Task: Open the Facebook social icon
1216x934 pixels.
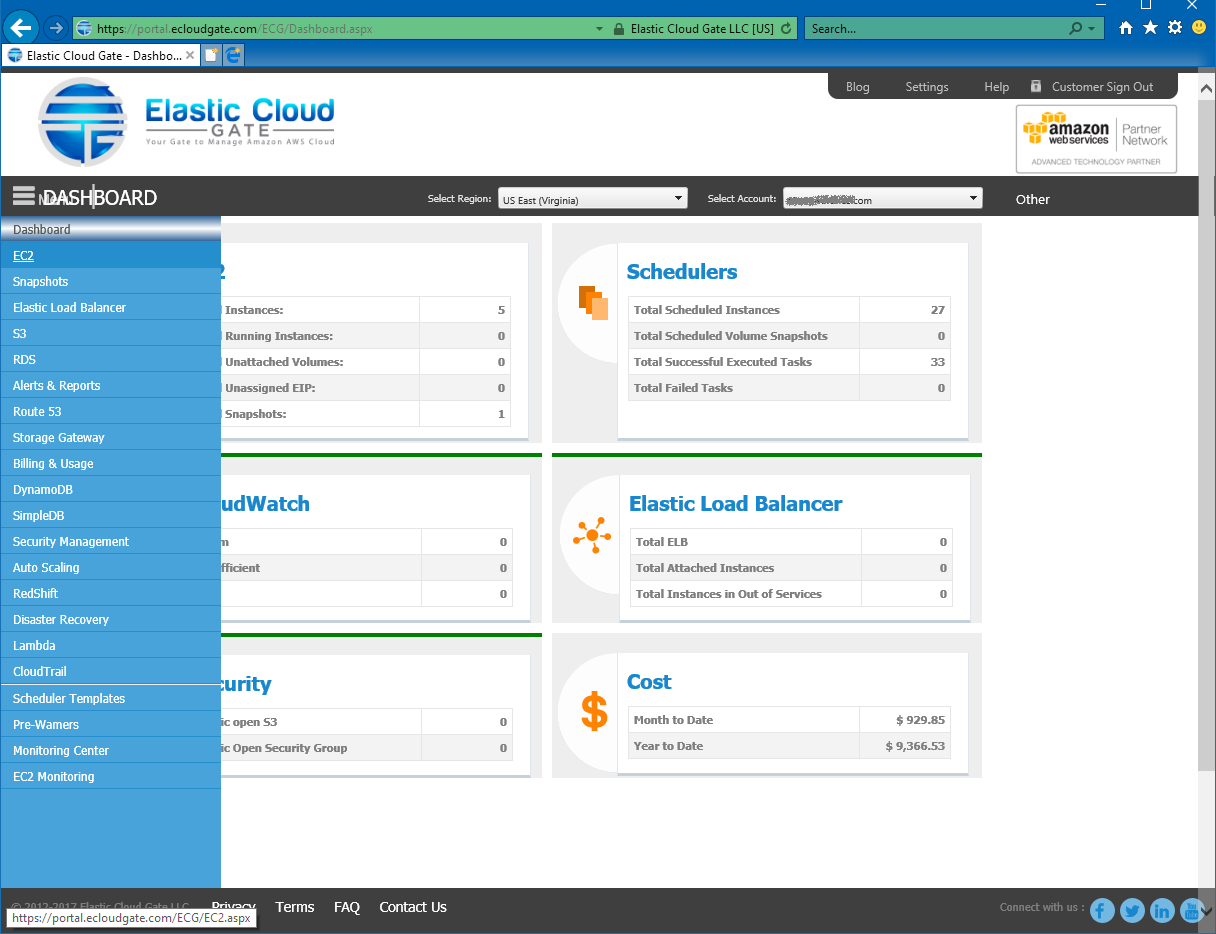Action: click(1102, 910)
